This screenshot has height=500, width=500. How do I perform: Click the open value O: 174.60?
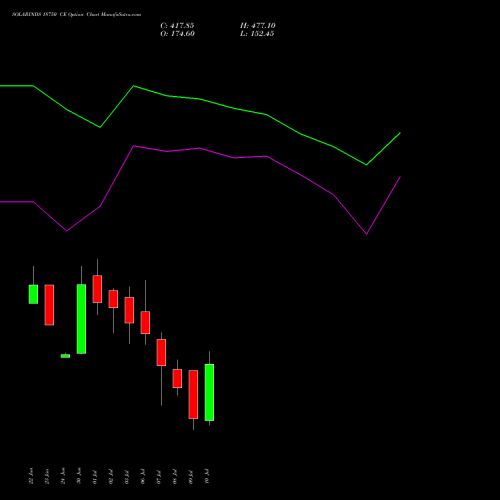(177, 34)
